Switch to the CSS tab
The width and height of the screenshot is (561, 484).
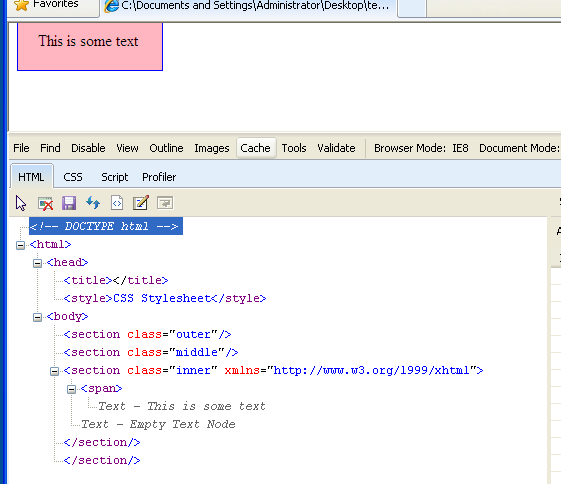tap(73, 177)
